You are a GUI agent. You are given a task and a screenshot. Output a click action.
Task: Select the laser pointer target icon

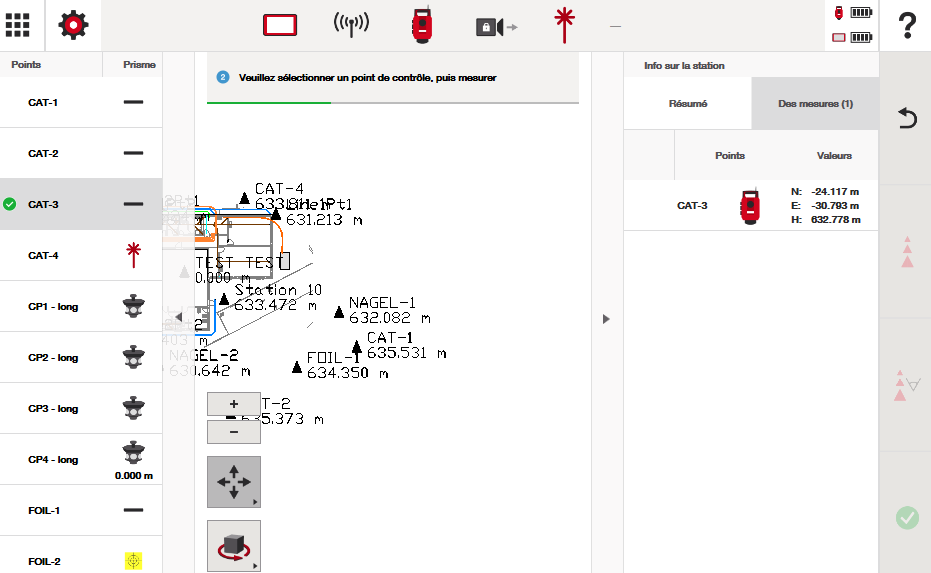[x=565, y=25]
